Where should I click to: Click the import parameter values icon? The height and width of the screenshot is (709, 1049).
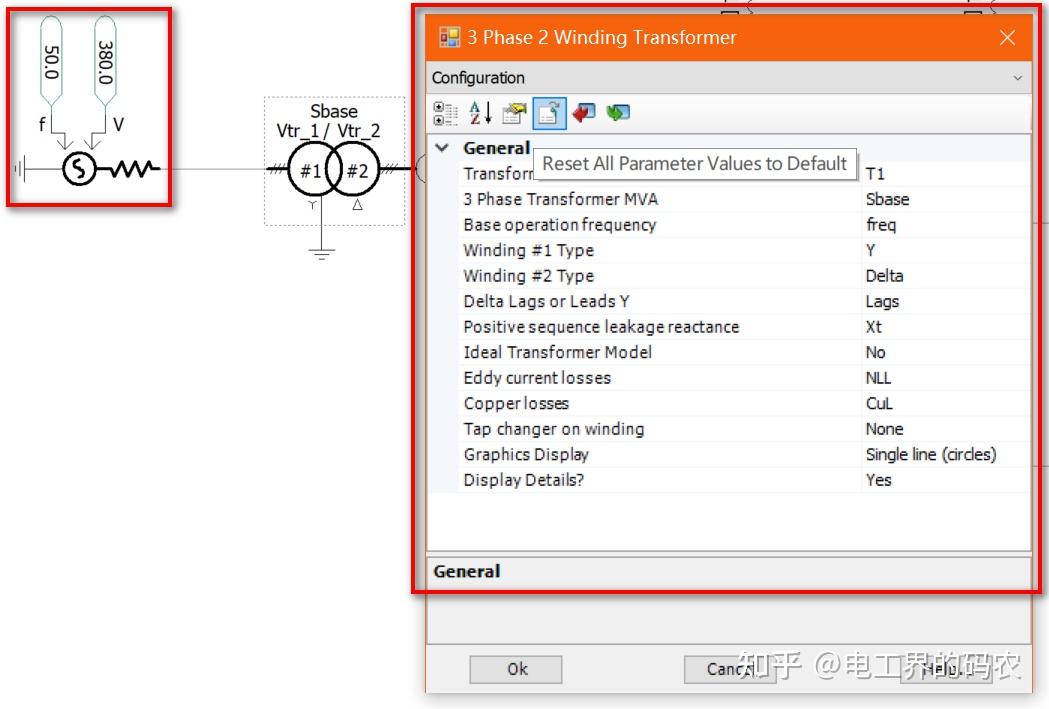click(x=512, y=112)
